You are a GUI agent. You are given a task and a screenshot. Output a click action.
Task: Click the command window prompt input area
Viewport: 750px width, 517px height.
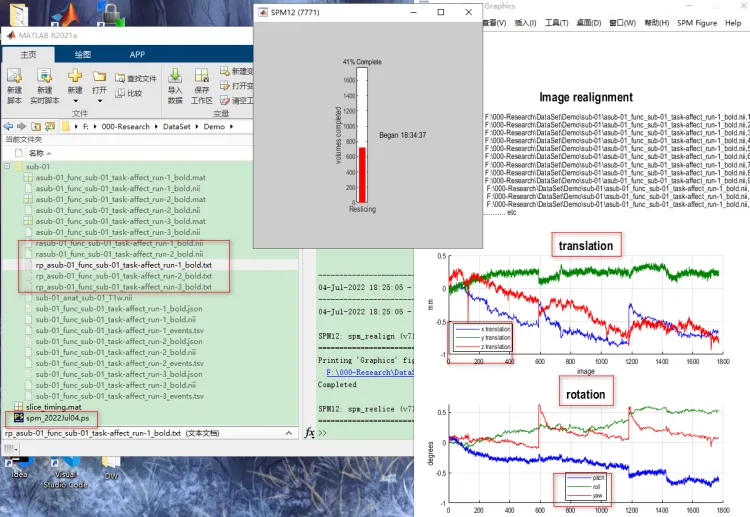click(x=368, y=433)
